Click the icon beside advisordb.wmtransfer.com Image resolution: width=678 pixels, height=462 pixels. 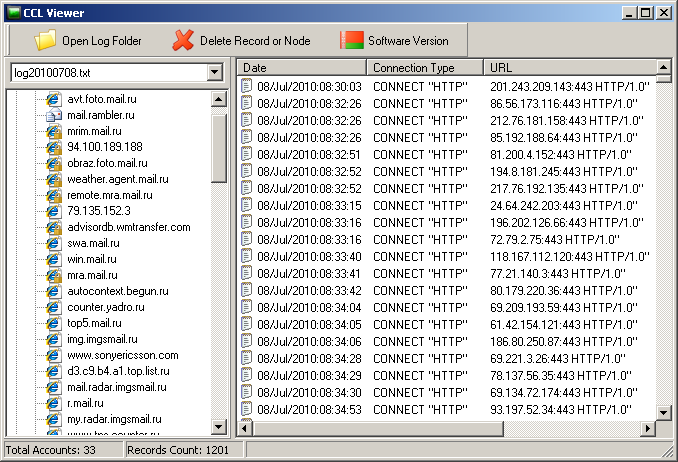coord(54,227)
